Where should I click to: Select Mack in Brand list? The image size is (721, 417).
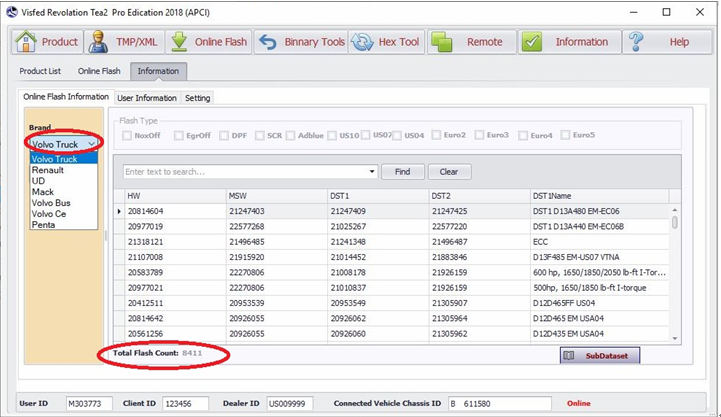pos(64,192)
